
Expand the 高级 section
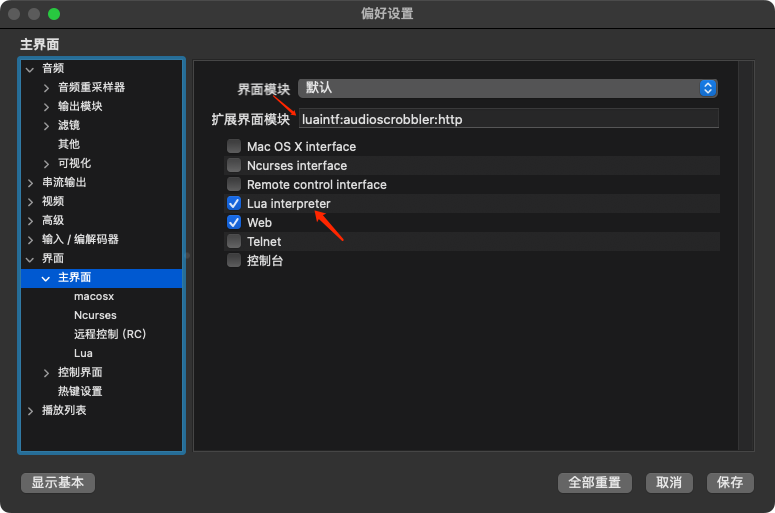30,221
